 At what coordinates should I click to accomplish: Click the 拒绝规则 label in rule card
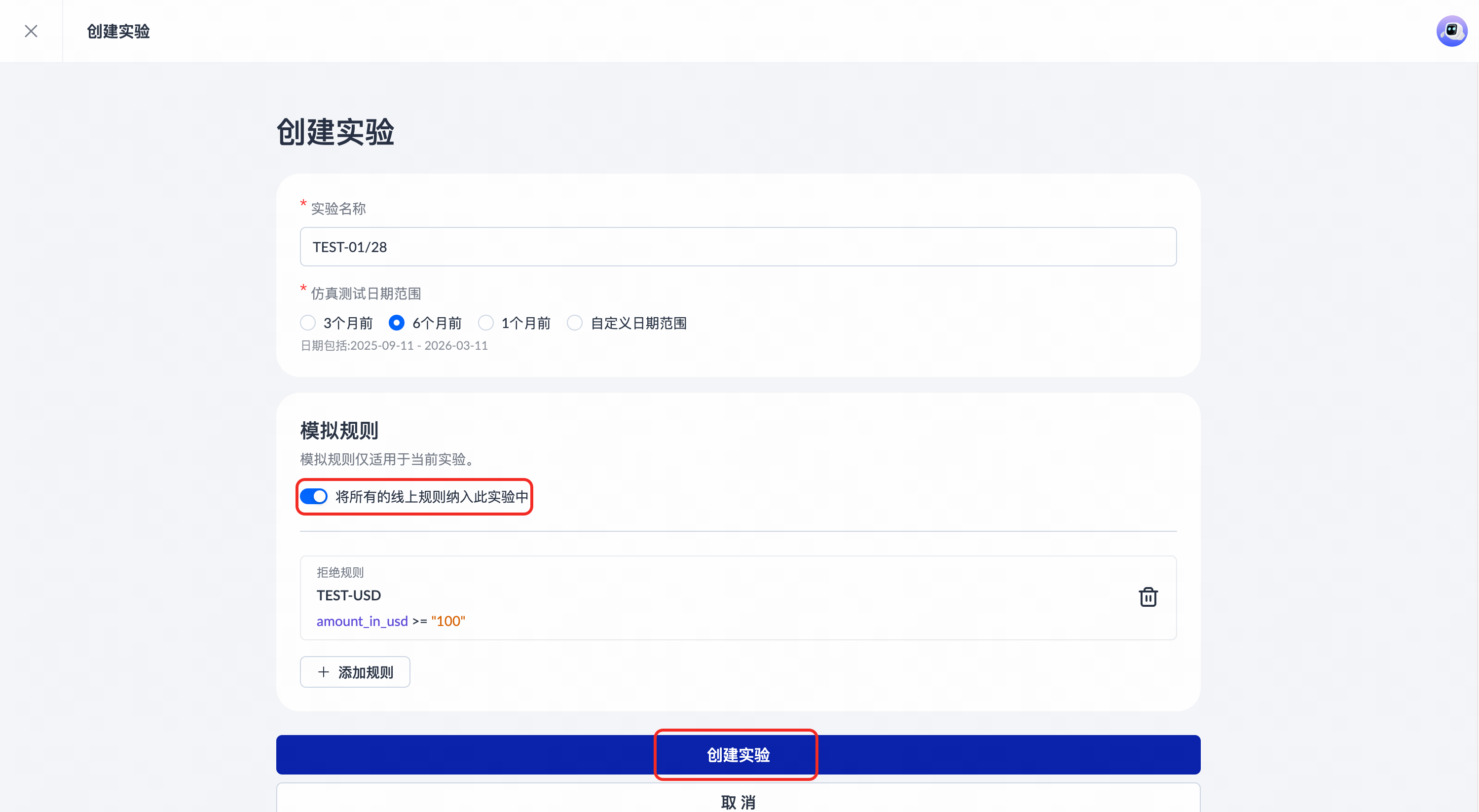[x=340, y=573]
